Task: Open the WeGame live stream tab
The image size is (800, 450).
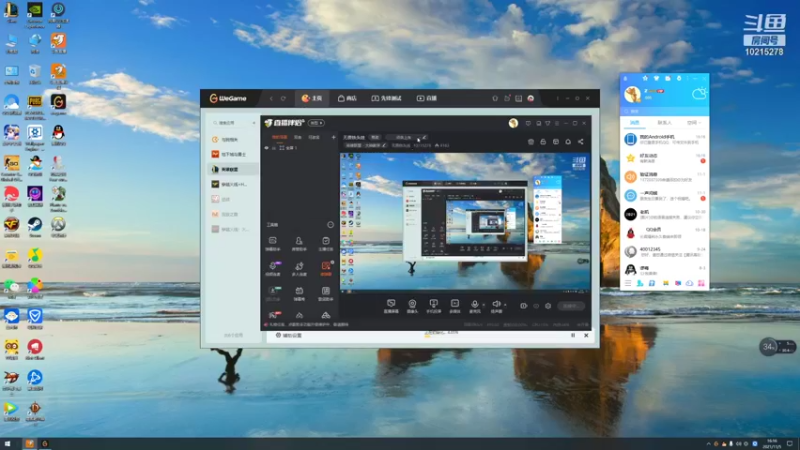Action: pos(427,98)
